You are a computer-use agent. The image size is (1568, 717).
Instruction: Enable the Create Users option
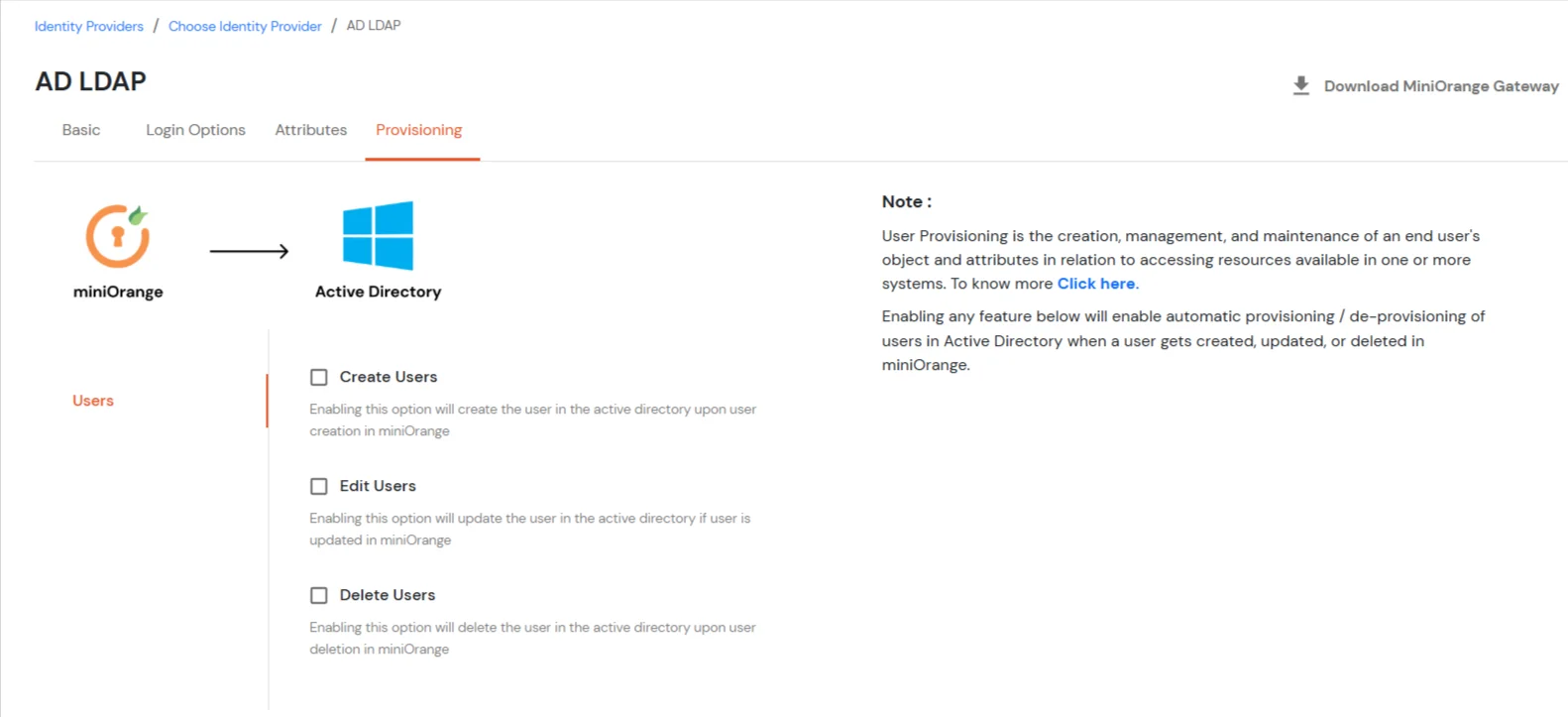pyautogui.click(x=318, y=377)
